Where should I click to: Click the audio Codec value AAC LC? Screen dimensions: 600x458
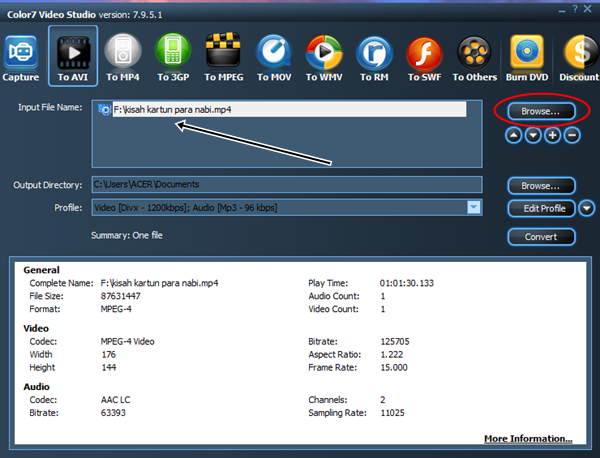point(115,400)
